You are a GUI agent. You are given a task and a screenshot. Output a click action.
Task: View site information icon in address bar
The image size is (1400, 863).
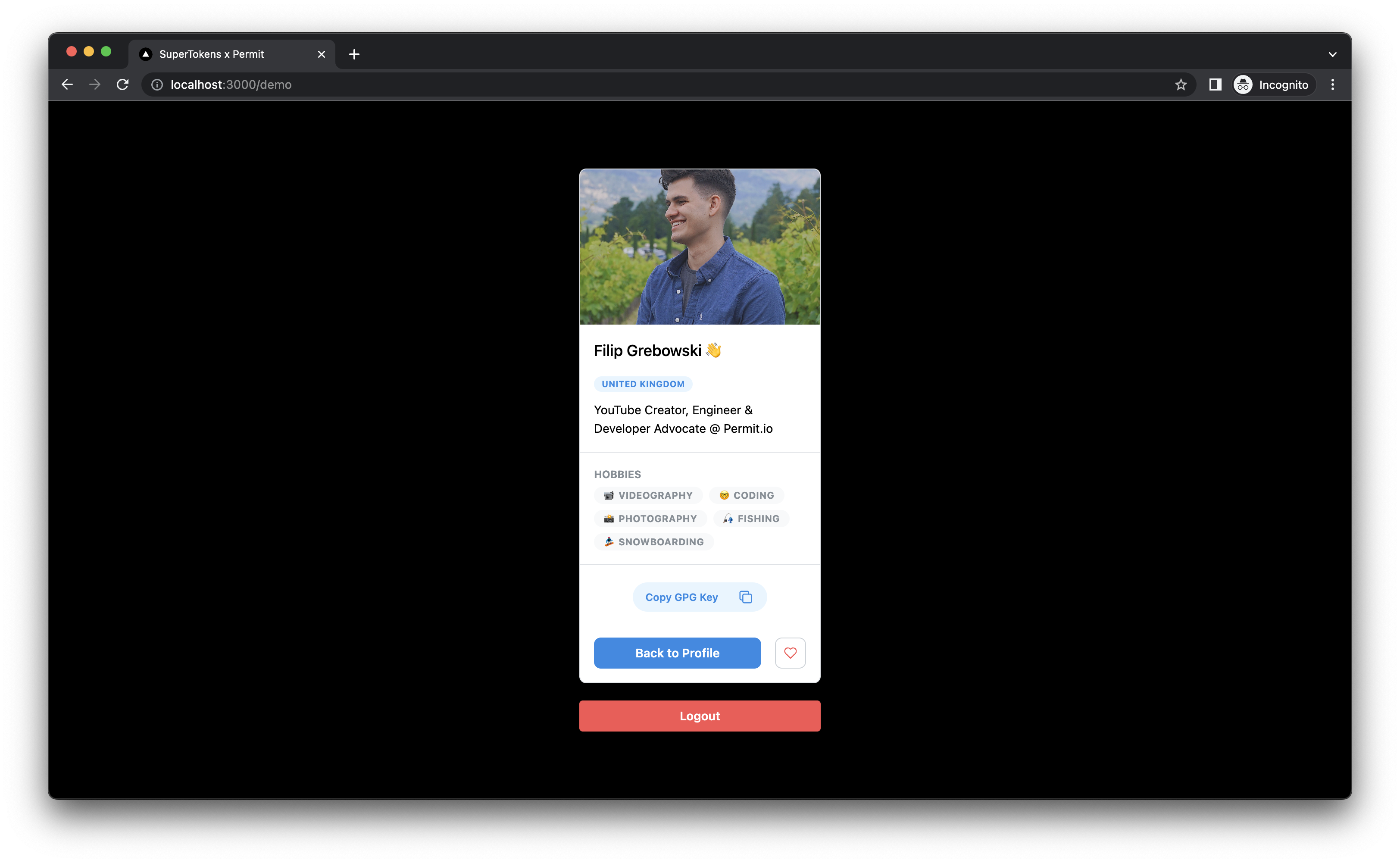tap(157, 84)
